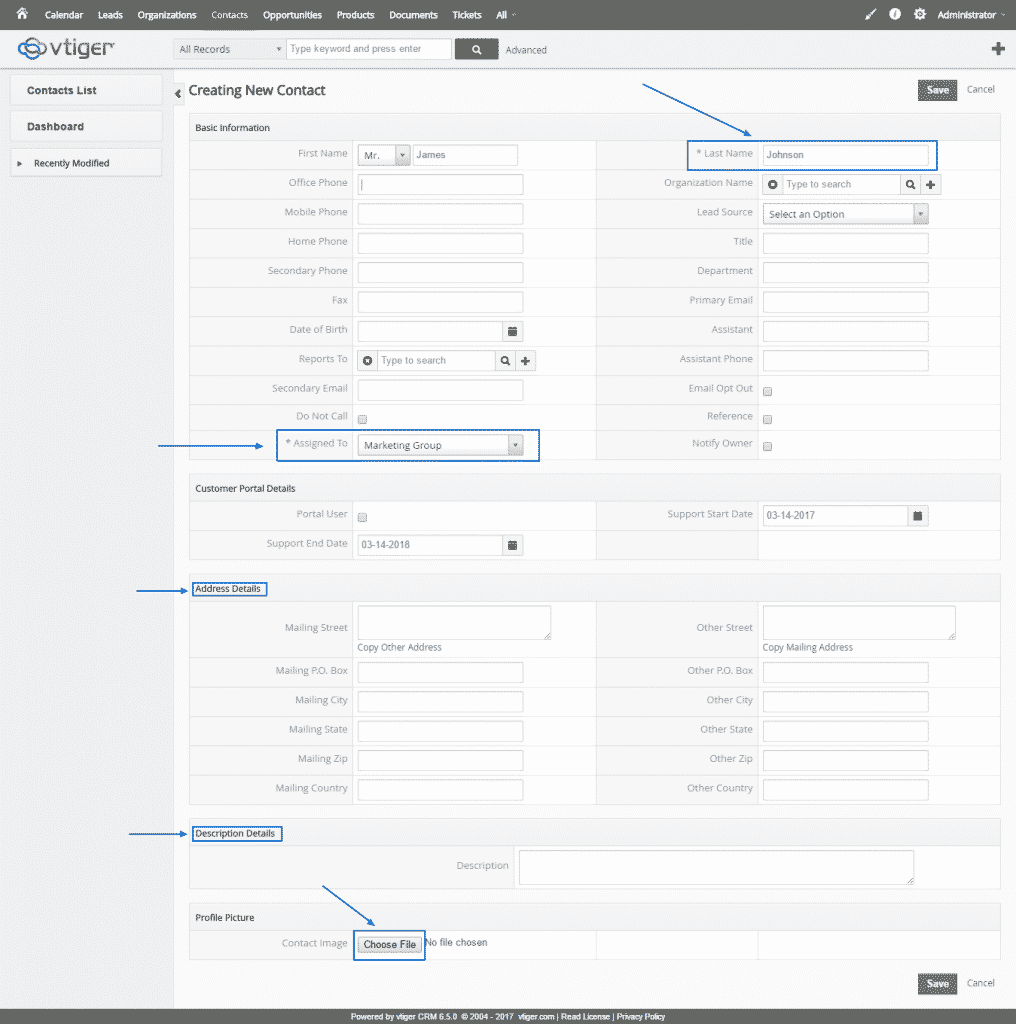Viewport: 1016px width, 1024px height.
Task: Click the global add record plus icon
Action: (x=997, y=48)
